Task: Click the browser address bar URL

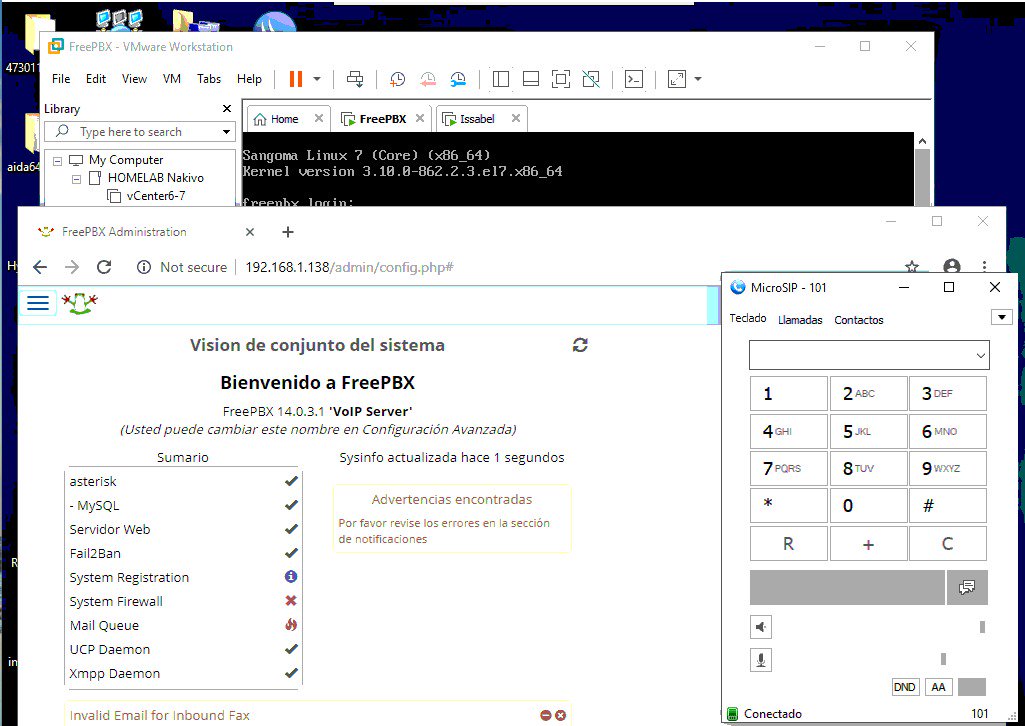Action: click(x=349, y=267)
